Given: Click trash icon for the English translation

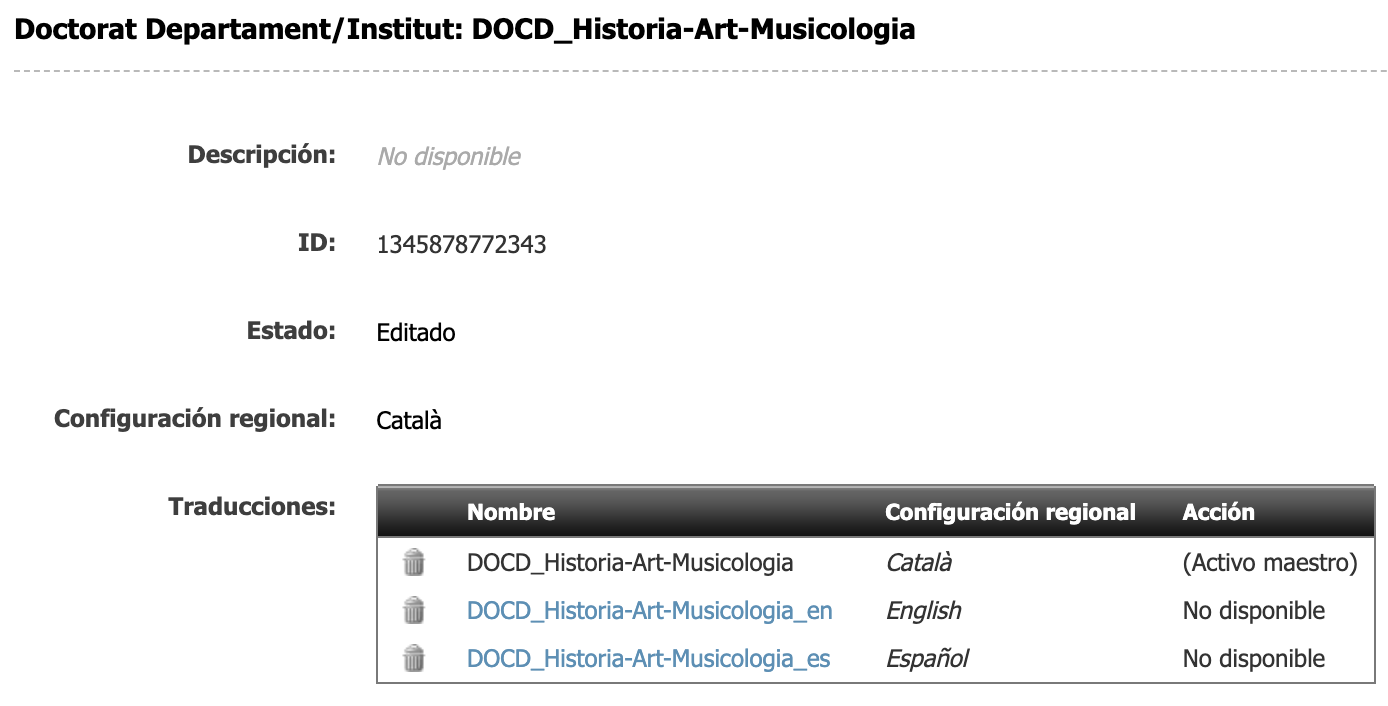Looking at the screenshot, I should (413, 610).
